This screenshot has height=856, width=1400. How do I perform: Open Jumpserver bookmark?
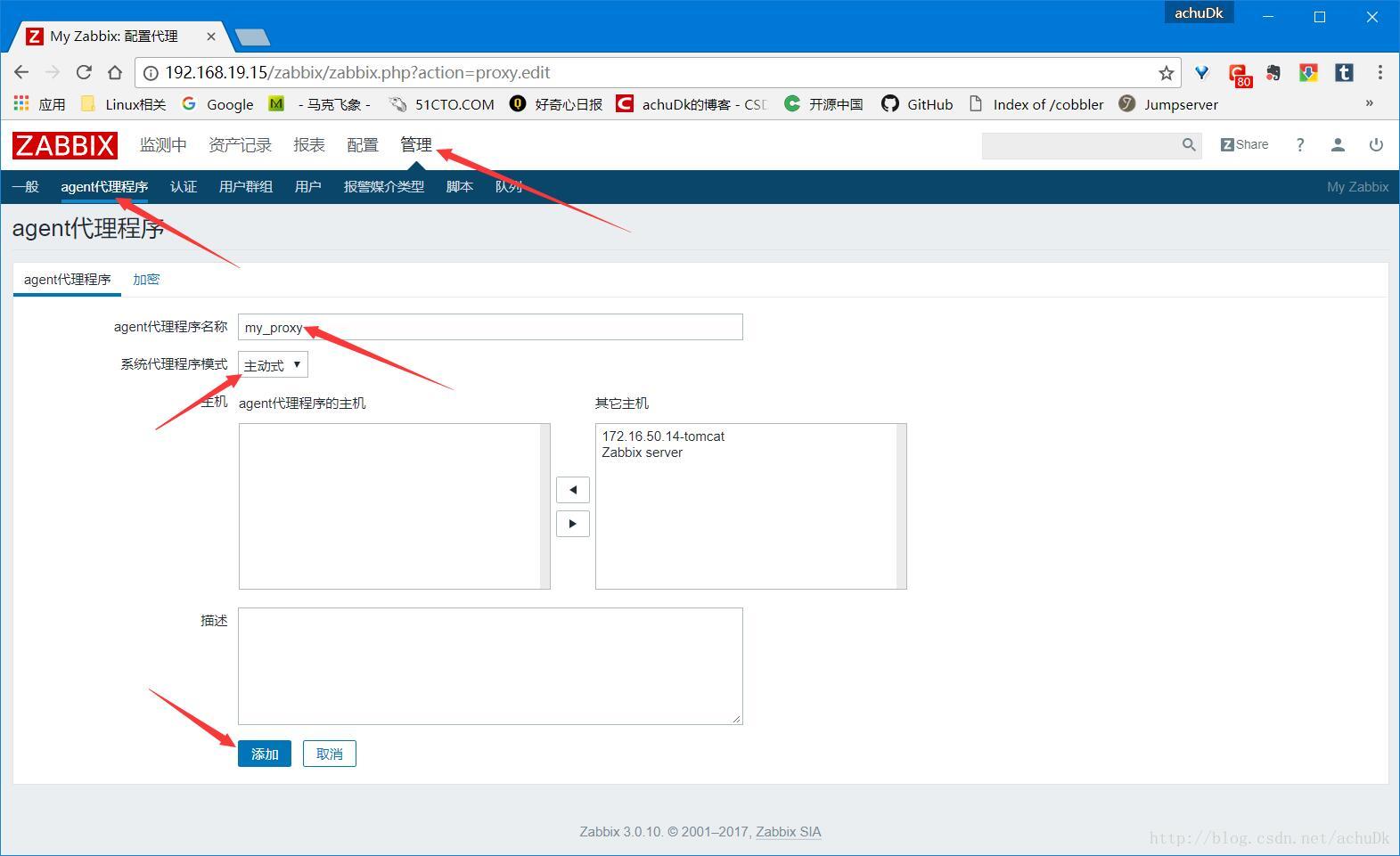(1168, 104)
